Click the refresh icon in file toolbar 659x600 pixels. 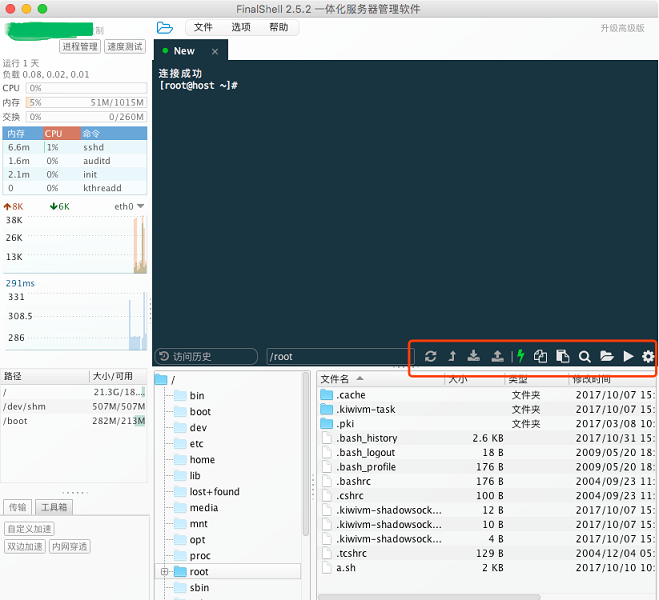click(x=430, y=356)
